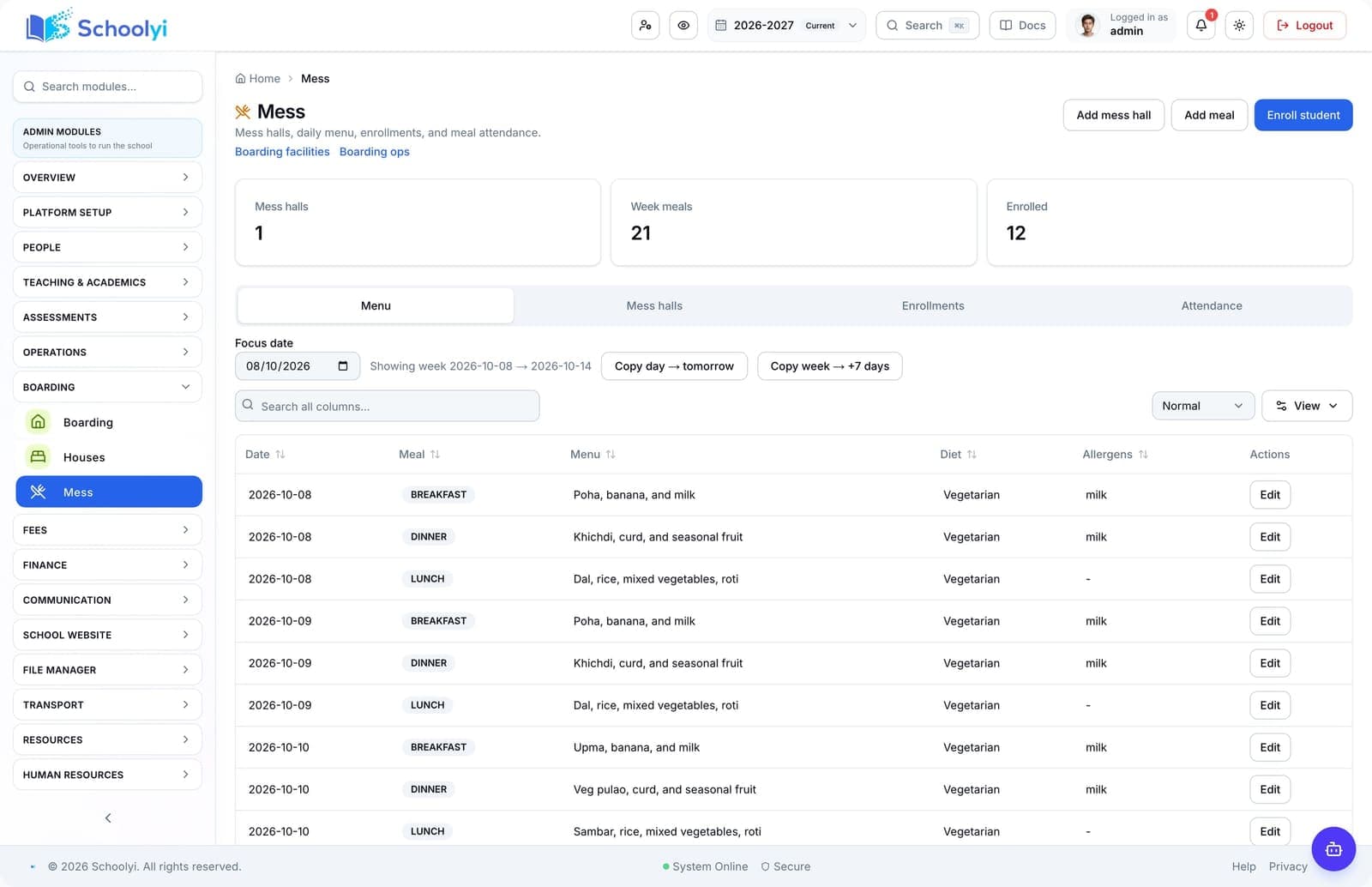Switch to Mess halls tab

click(654, 305)
